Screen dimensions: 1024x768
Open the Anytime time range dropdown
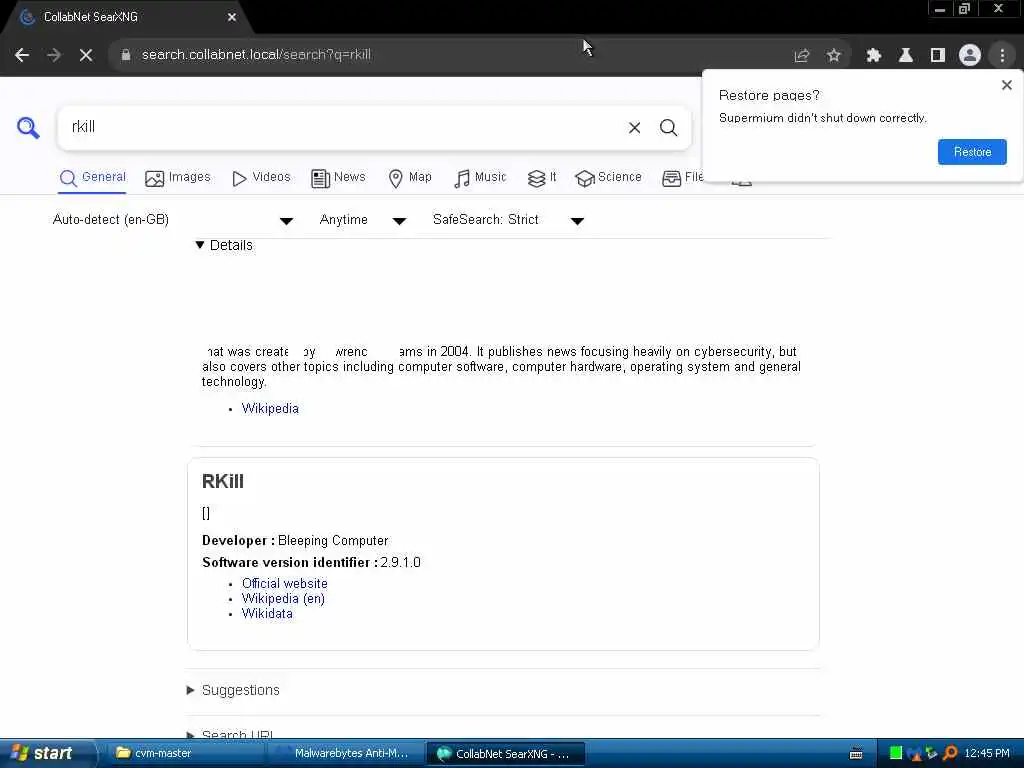coord(363,220)
